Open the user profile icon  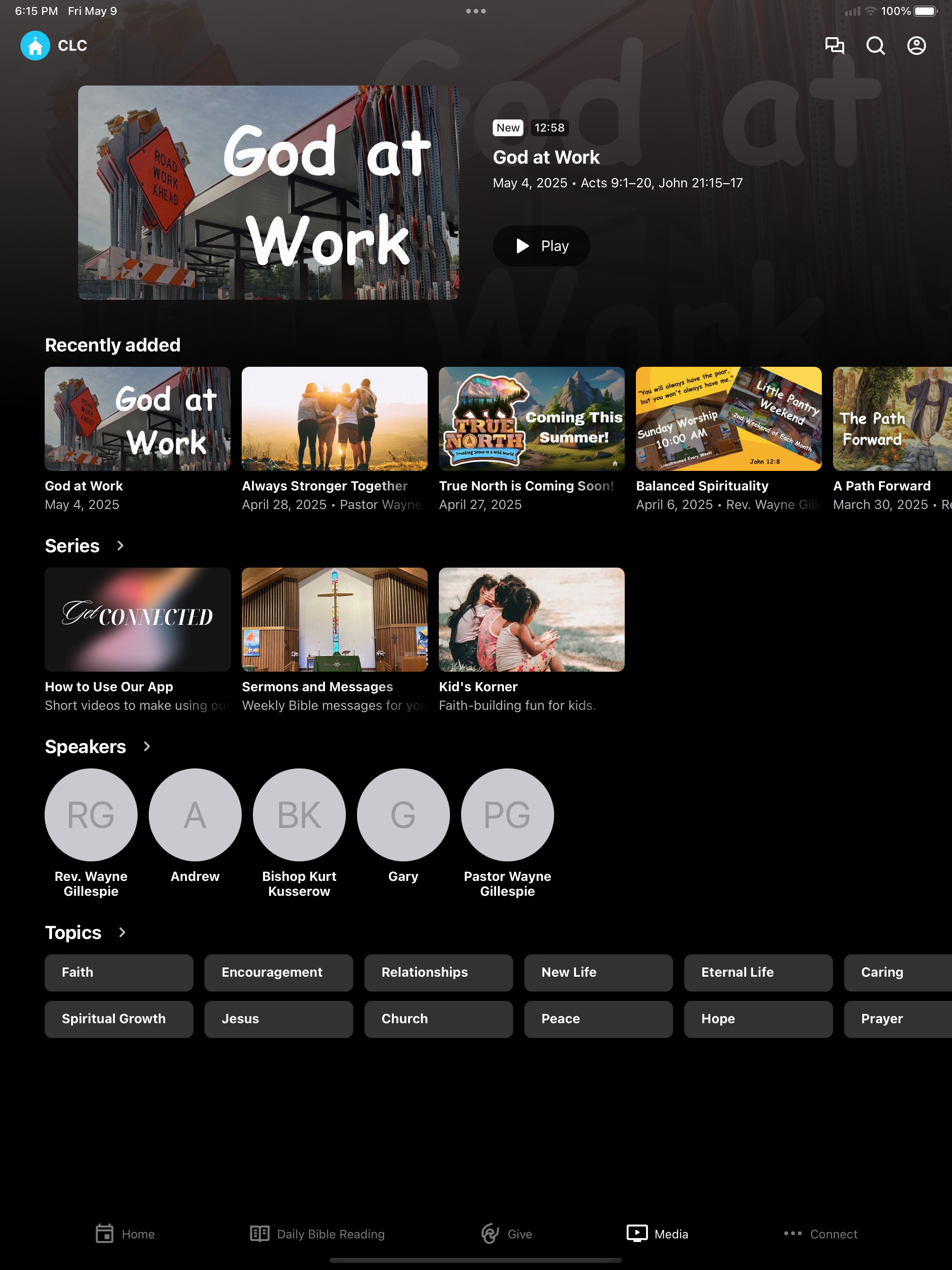click(916, 46)
